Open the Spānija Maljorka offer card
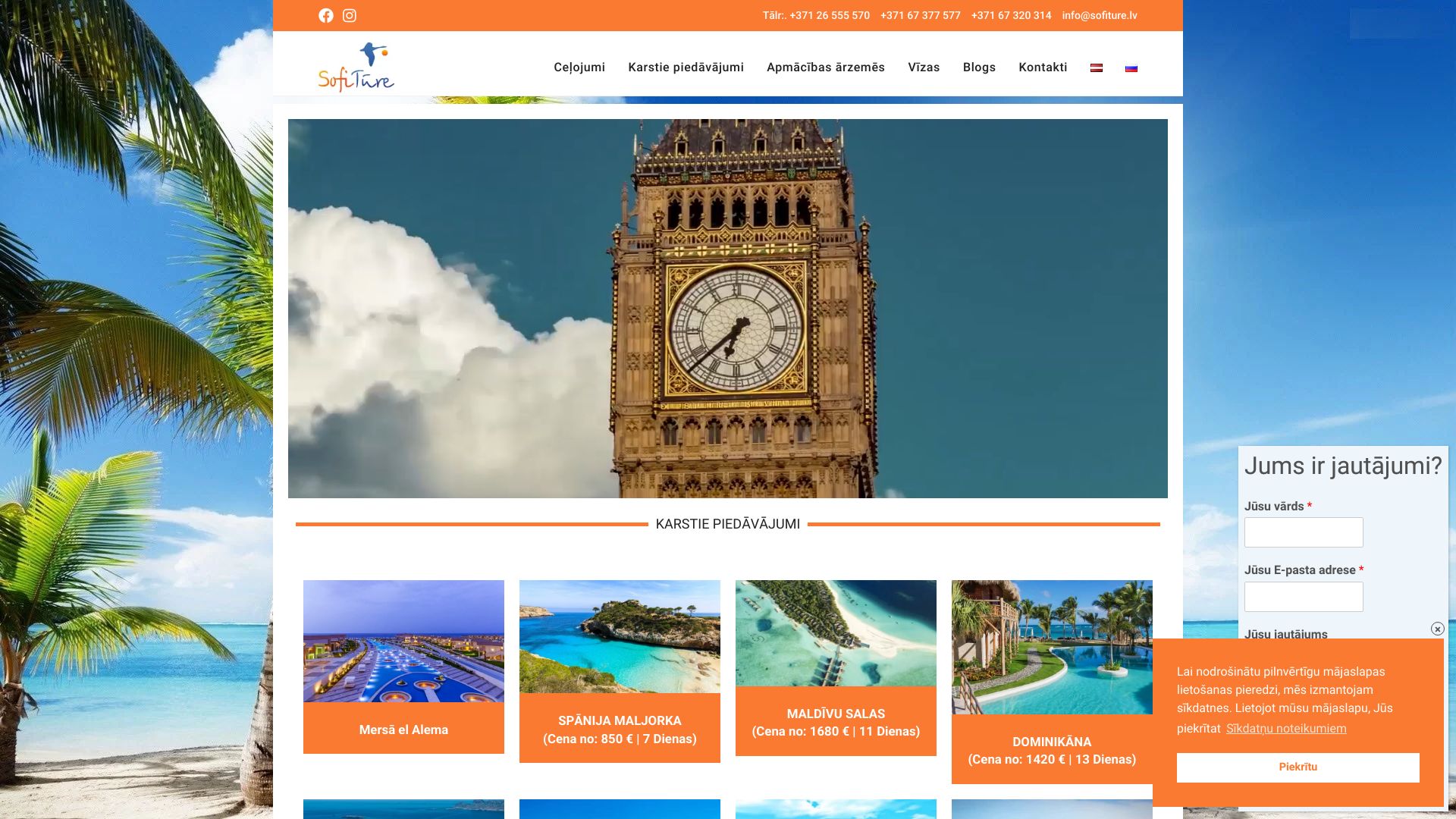This screenshot has width=1456, height=819. 620,729
